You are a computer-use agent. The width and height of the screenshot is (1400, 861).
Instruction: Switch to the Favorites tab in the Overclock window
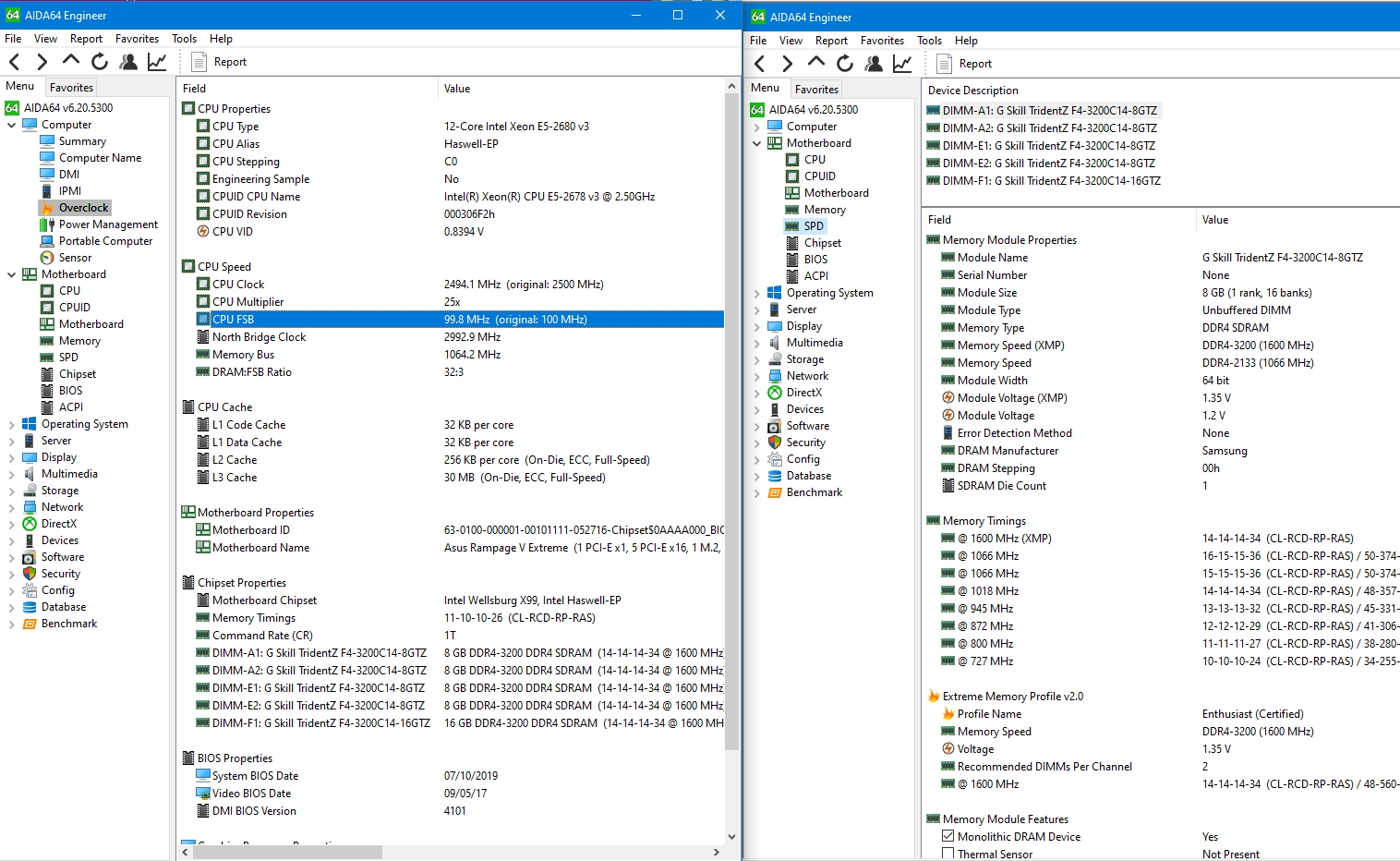pyautogui.click(x=71, y=88)
